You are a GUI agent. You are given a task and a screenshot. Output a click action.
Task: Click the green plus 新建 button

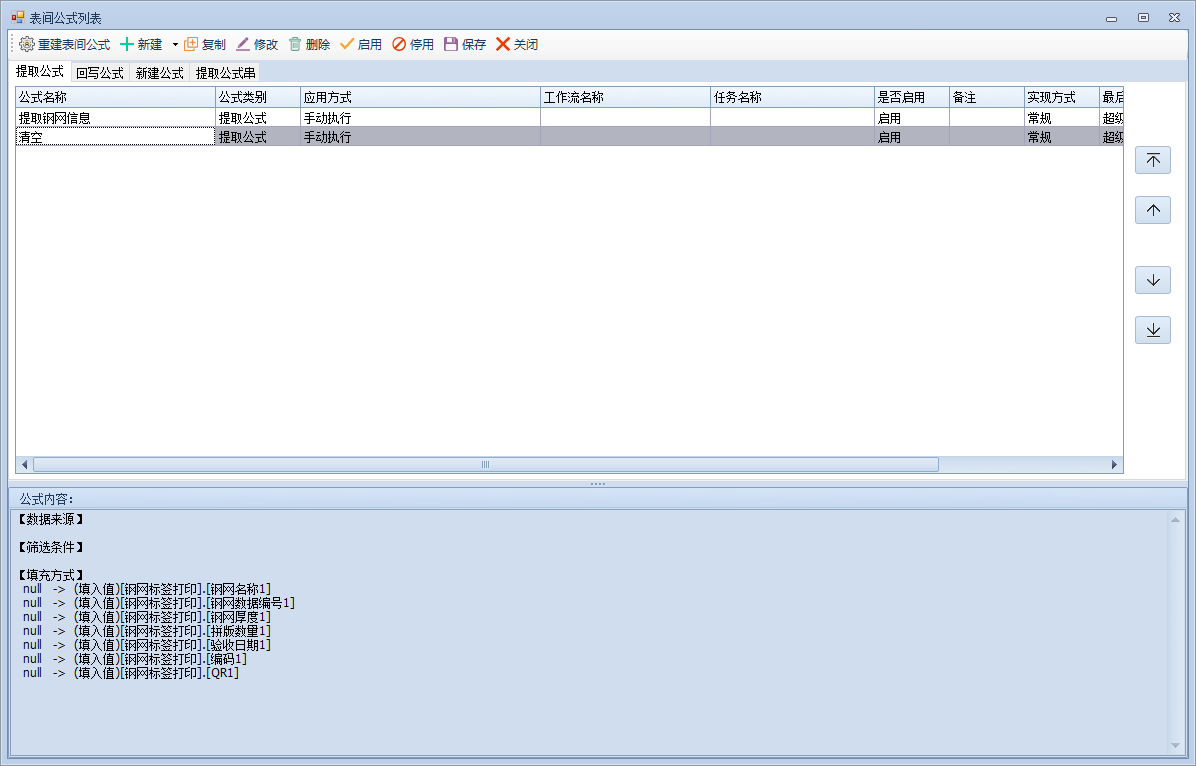point(127,45)
